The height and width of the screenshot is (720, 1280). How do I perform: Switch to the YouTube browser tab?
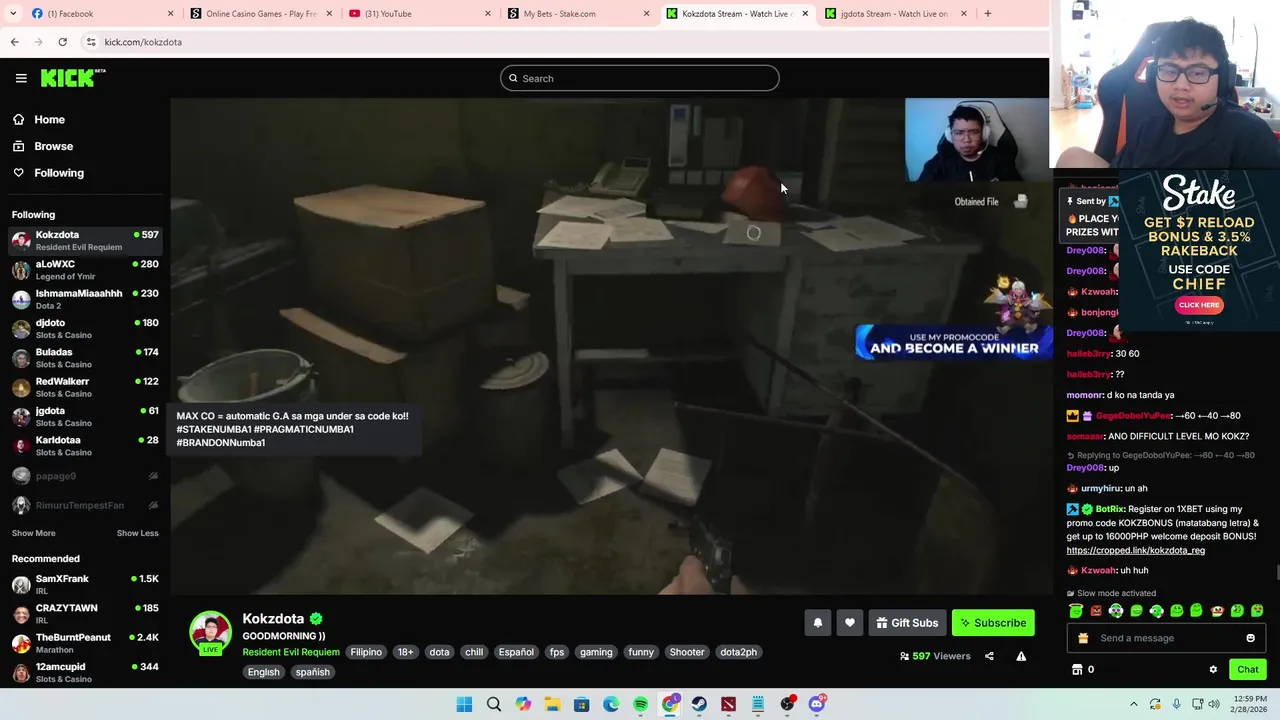coord(418,14)
